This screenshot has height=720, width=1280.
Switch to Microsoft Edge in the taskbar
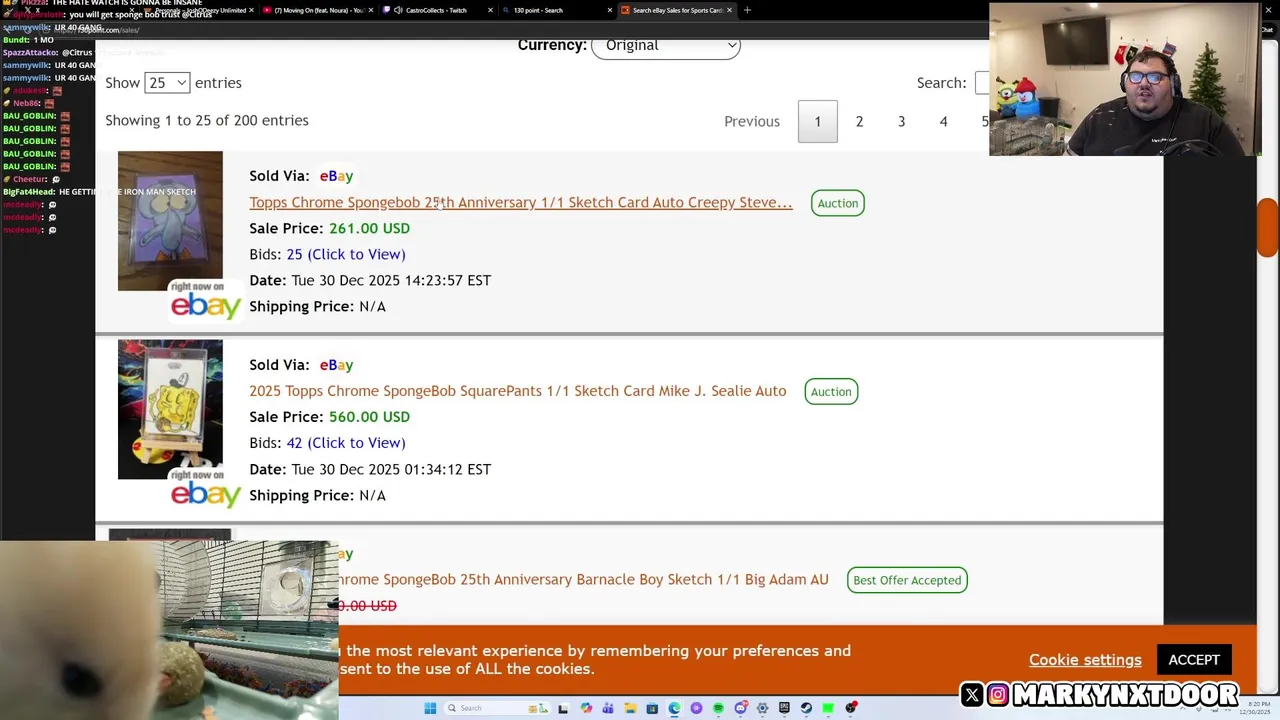[x=674, y=708]
